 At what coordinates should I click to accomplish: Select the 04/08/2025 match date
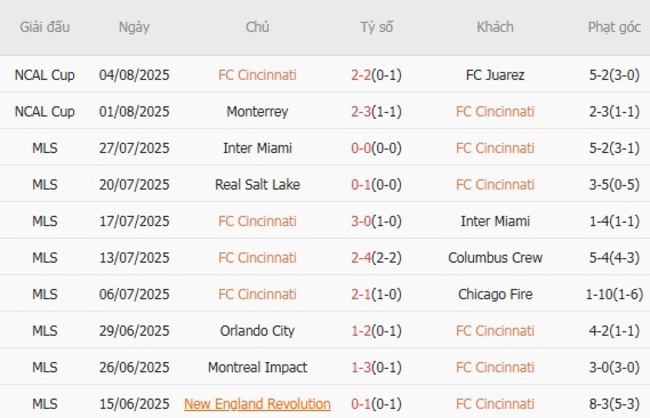pos(134,74)
